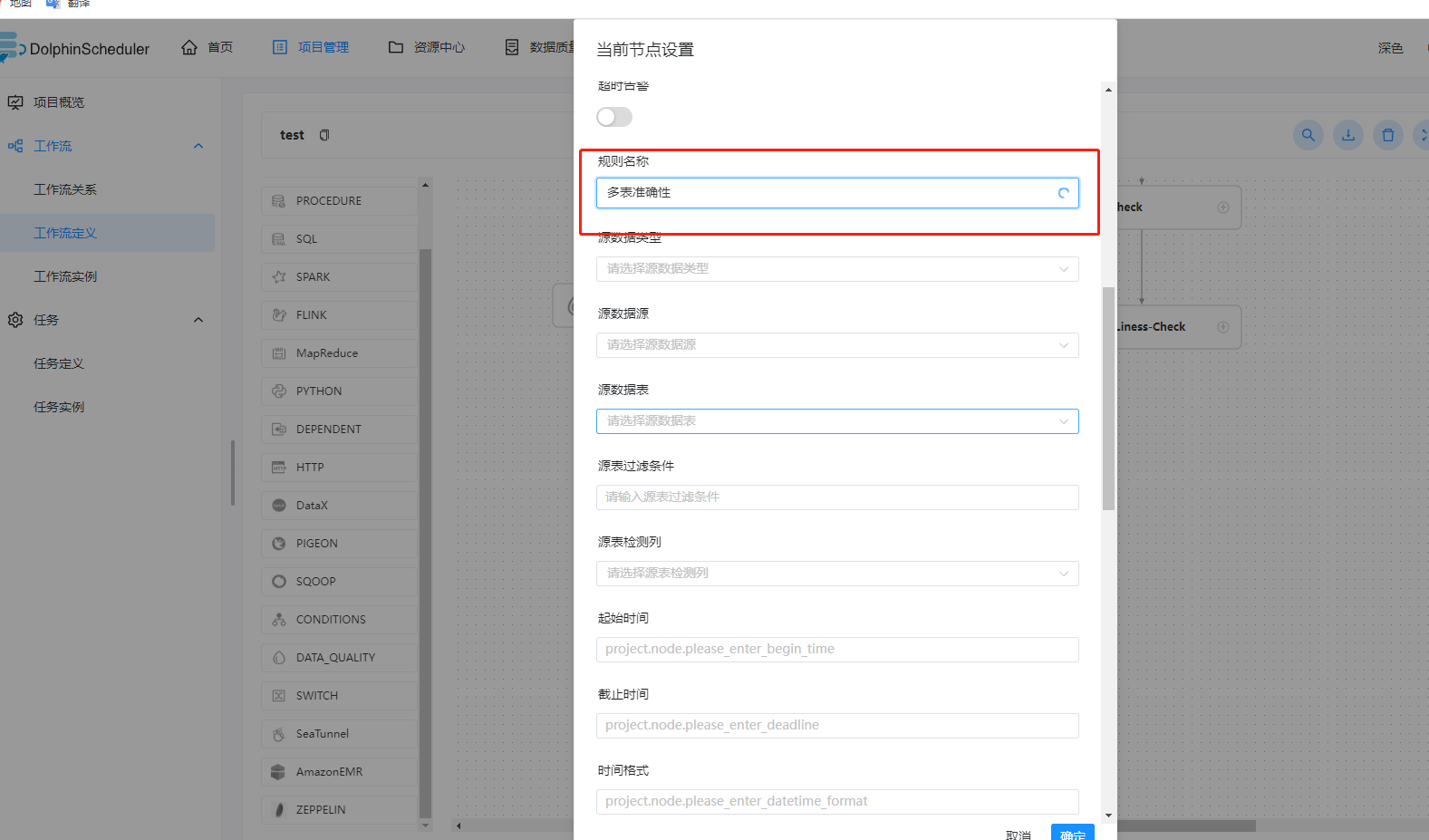Open the 源数据表 dropdown
Screen dimensions: 1429x840
click(x=837, y=421)
